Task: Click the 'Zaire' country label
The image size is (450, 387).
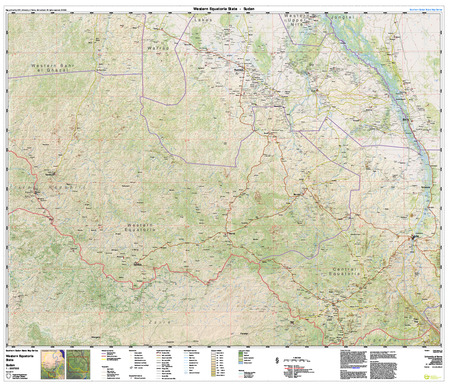Action: [160, 322]
